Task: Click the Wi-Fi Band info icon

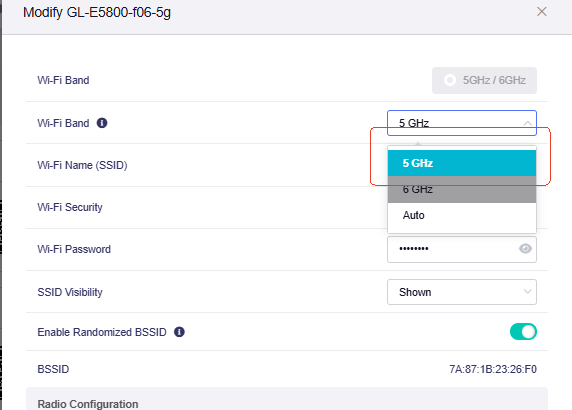Action: (102, 123)
